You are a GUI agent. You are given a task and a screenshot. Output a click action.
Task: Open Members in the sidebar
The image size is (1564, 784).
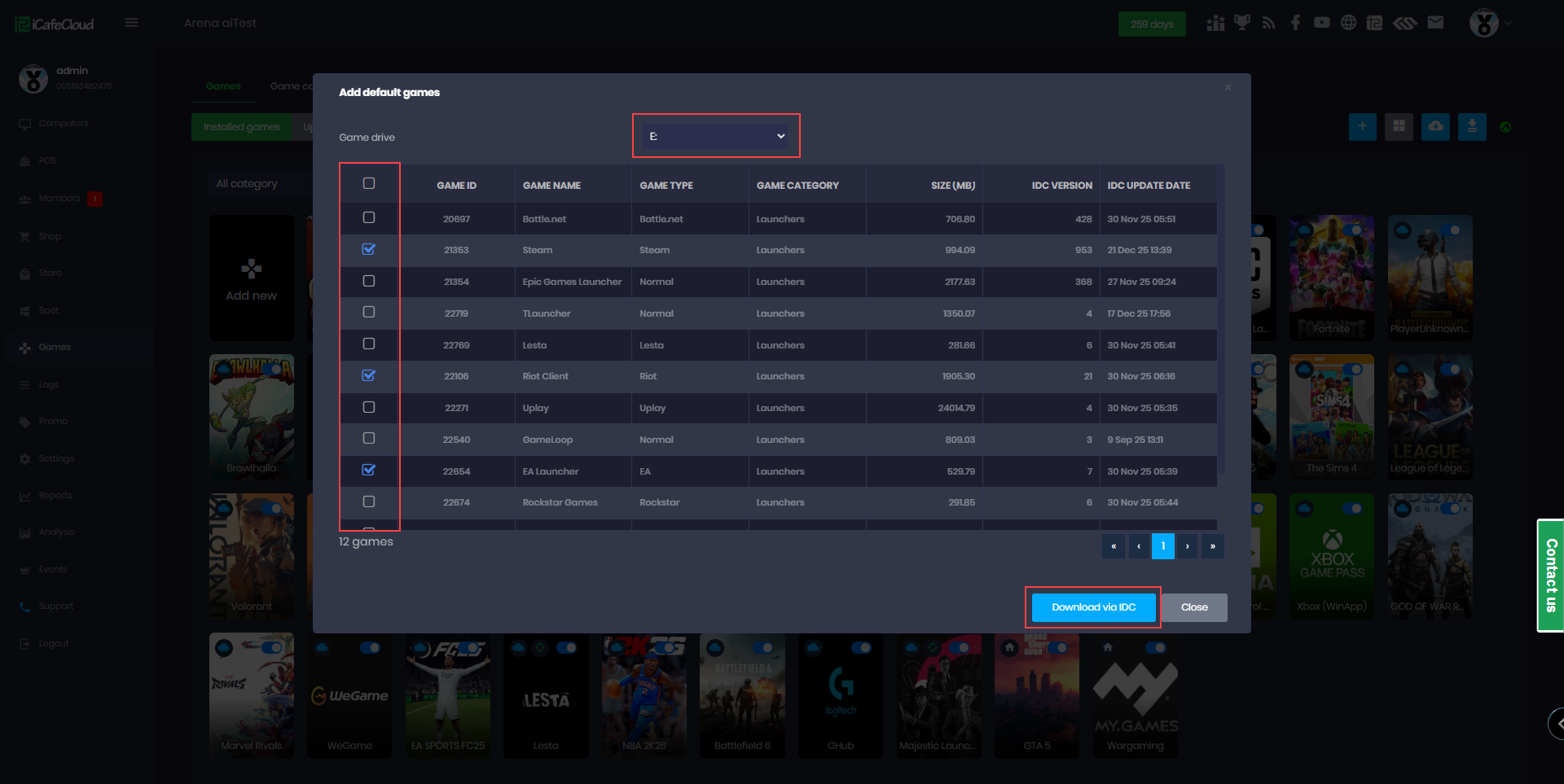59,199
